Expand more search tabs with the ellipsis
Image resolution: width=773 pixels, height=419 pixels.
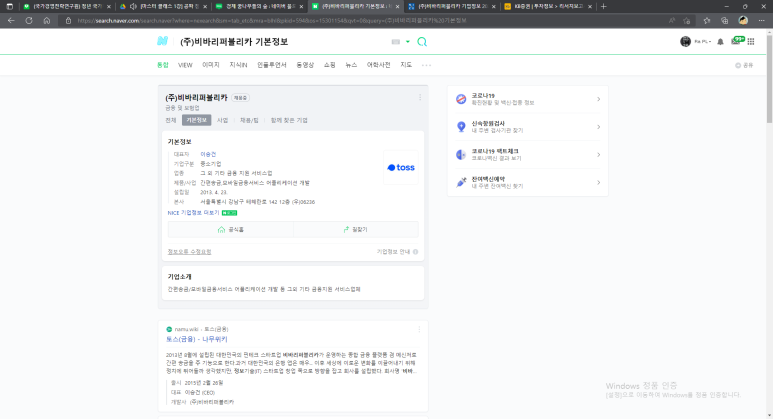click(426, 65)
